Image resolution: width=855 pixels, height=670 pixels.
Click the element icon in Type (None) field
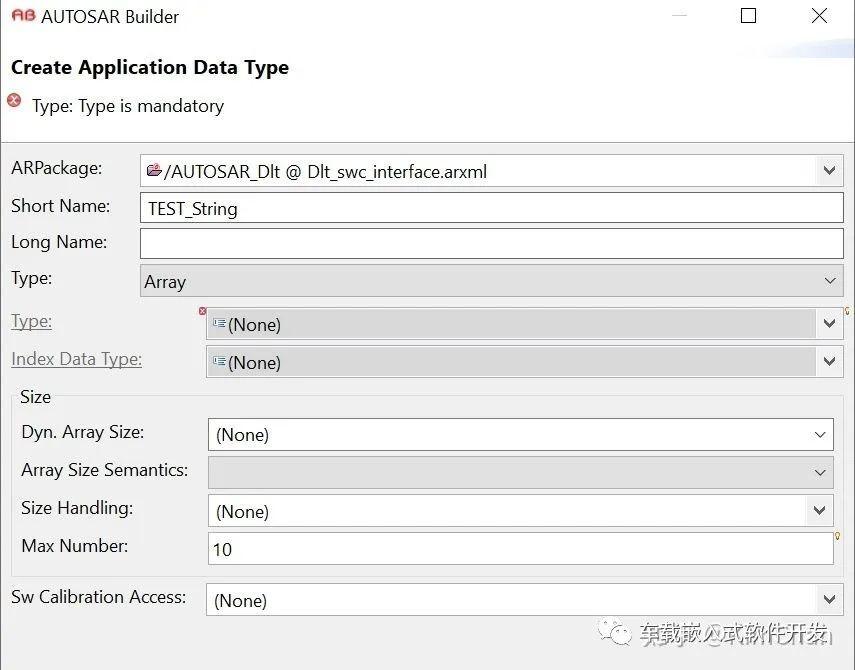[x=219, y=323]
